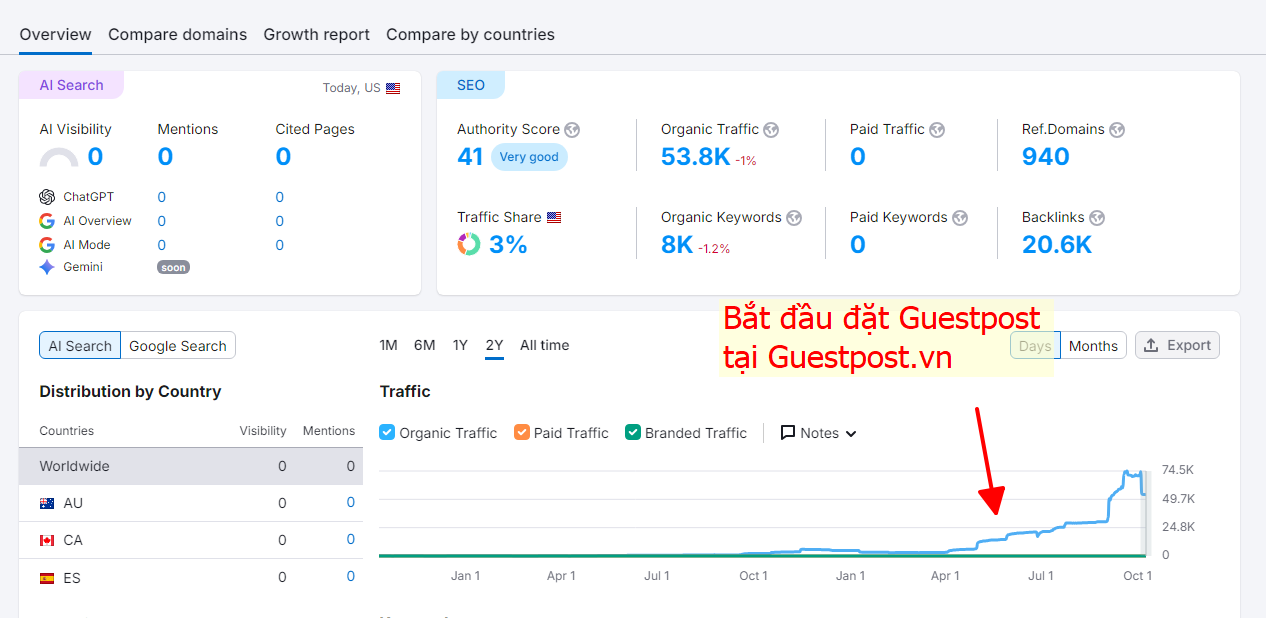
Task: Click the Export button
Action: 1177,345
